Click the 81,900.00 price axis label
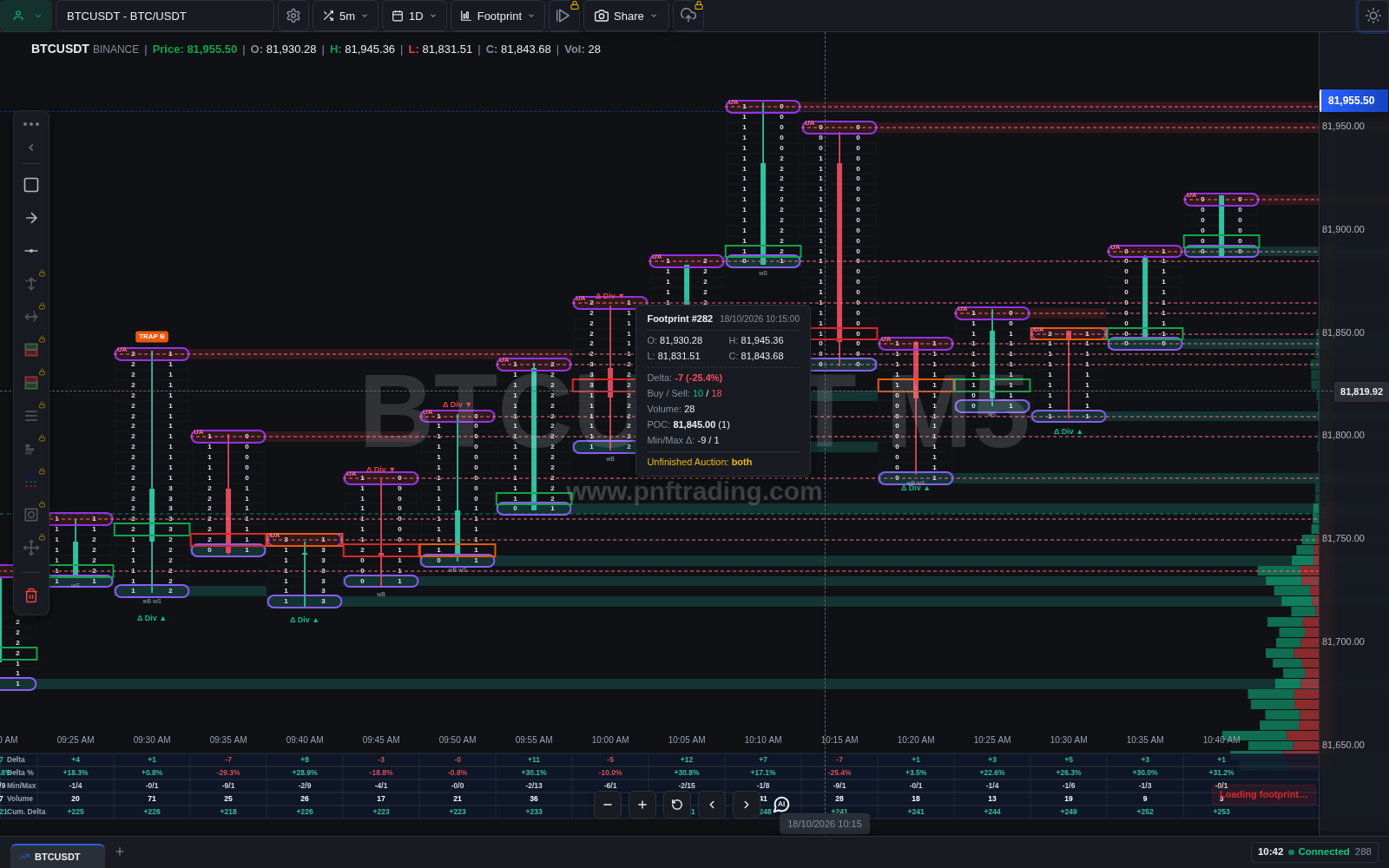Viewport: 1389px width, 868px height. point(1343,229)
